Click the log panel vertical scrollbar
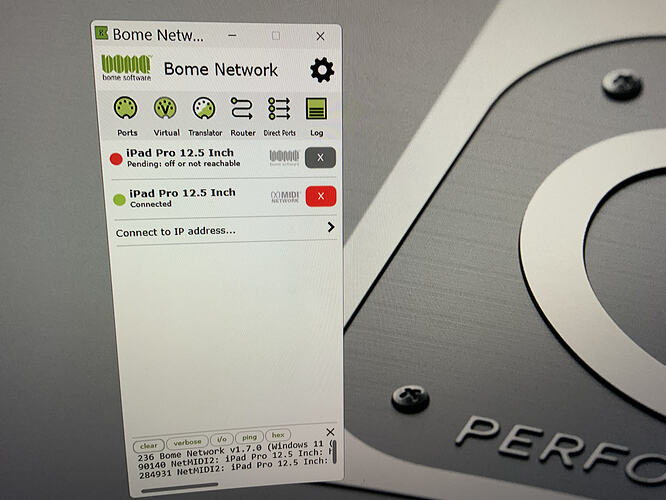 [x=334, y=452]
